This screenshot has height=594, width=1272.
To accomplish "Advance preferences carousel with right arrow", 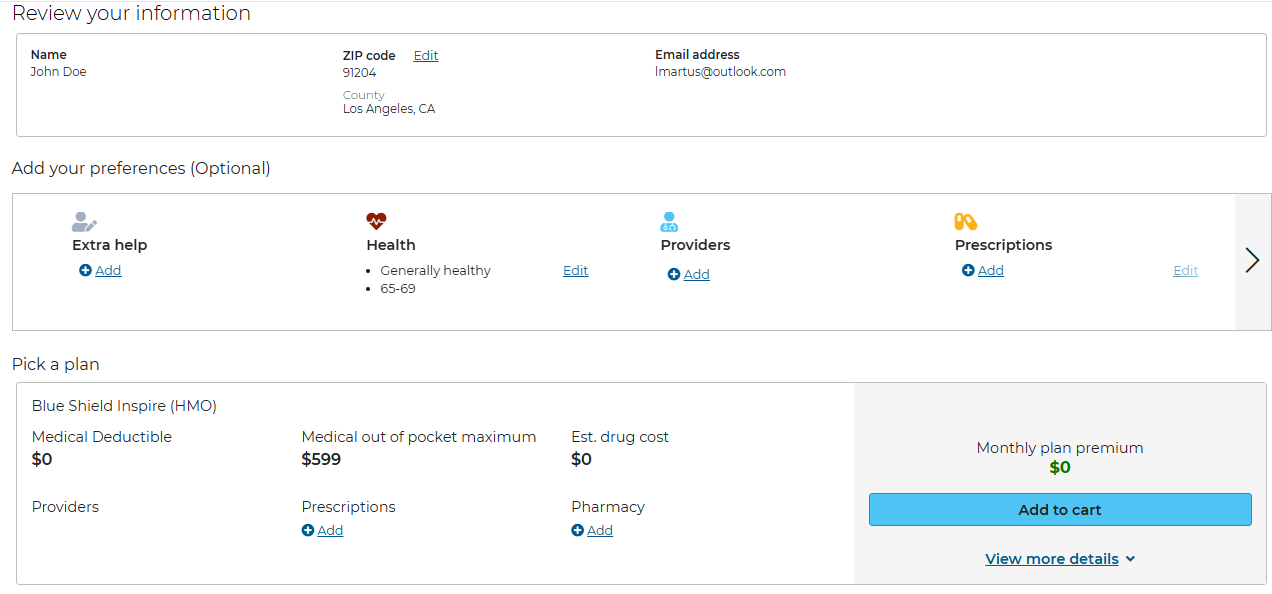I will (1252, 261).
